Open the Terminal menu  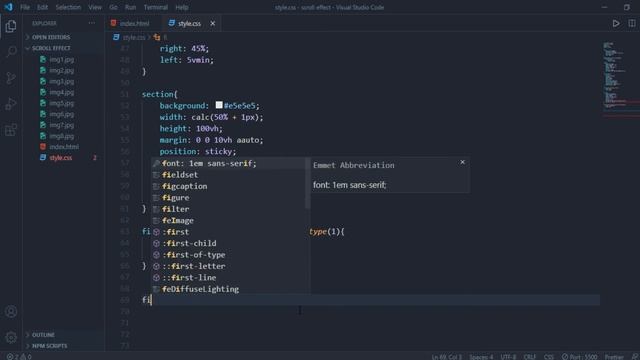pos(156,7)
